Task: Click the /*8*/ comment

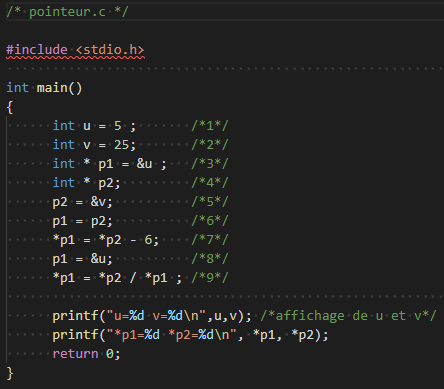Action: click(210, 259)
